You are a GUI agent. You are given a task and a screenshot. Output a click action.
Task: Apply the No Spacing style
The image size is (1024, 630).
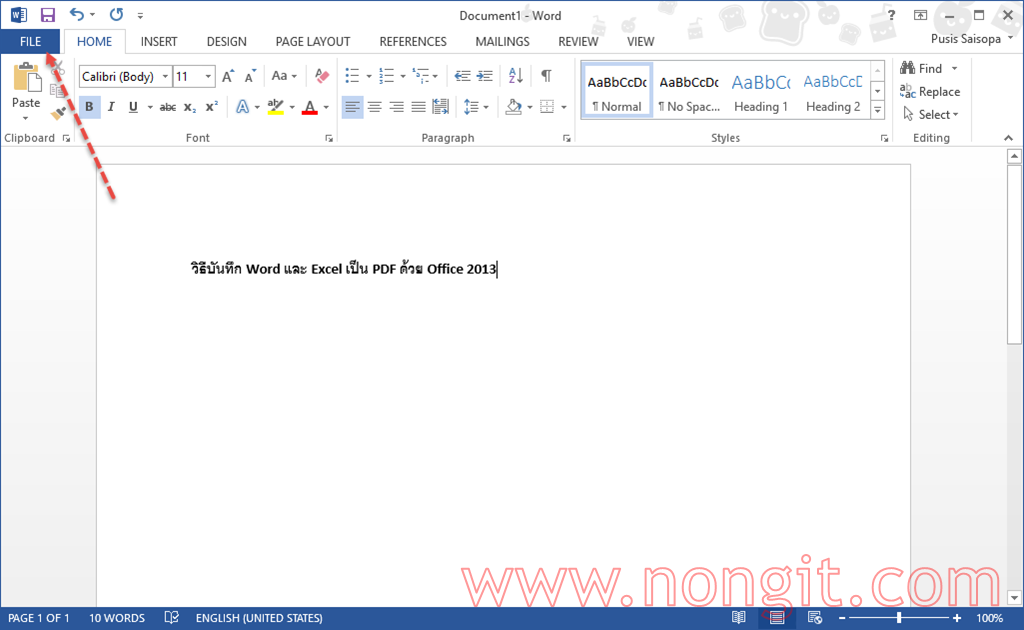tap(689, 91)
